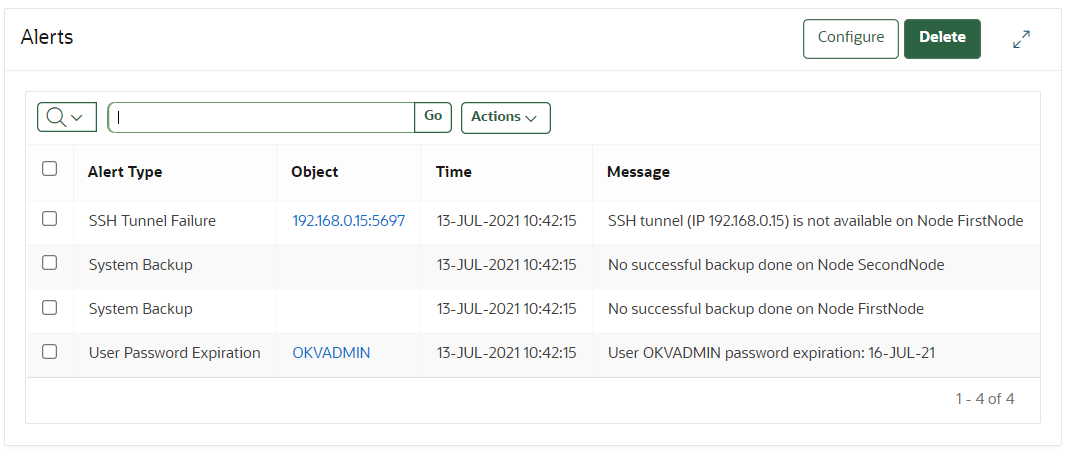Select the SecondNode System Backup alert checkbox
Image resolution: width=1067 pixels, height=455 pixels.
coord(49,263)
